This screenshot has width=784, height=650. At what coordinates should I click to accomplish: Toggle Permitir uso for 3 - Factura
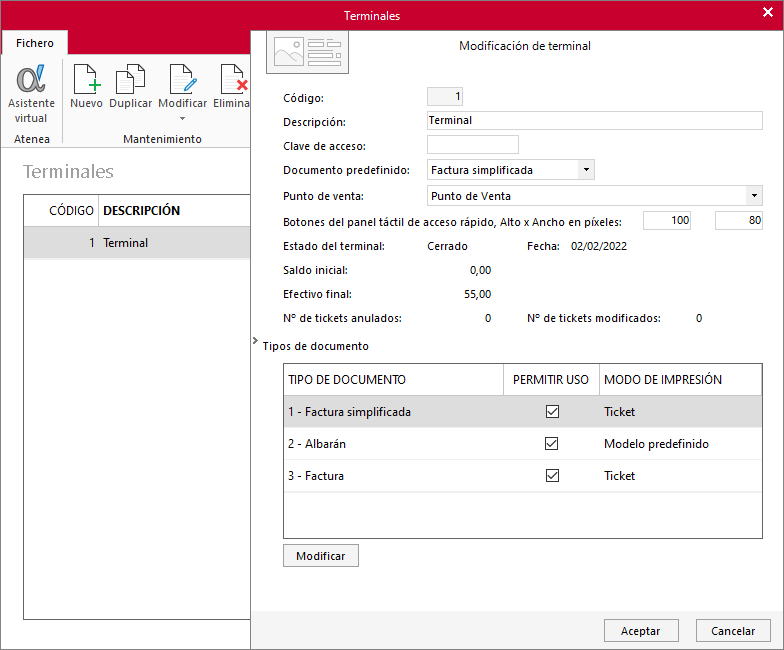tap(552, 476)
